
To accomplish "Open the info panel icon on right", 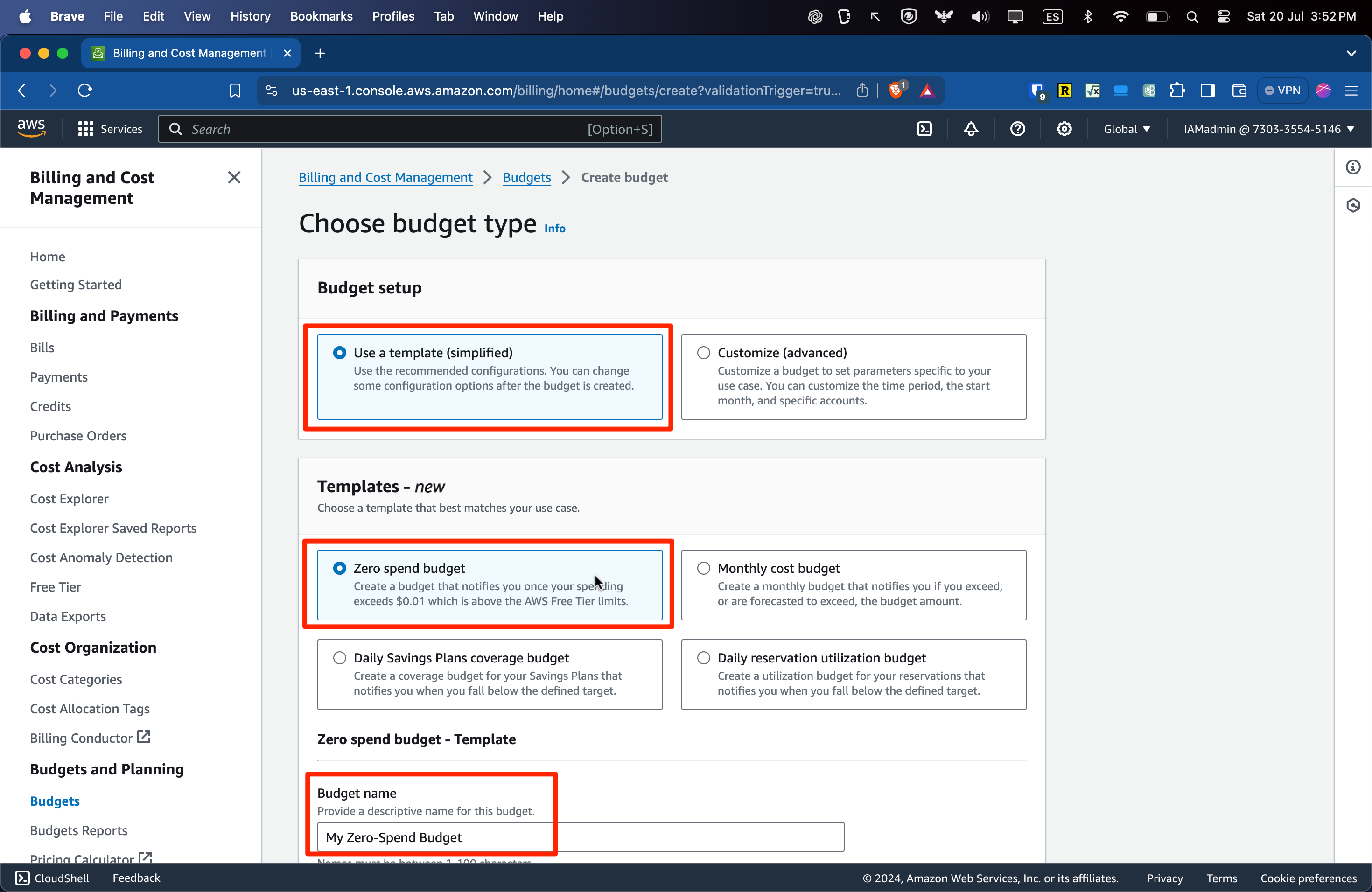I will click(x=1353, y=167).
